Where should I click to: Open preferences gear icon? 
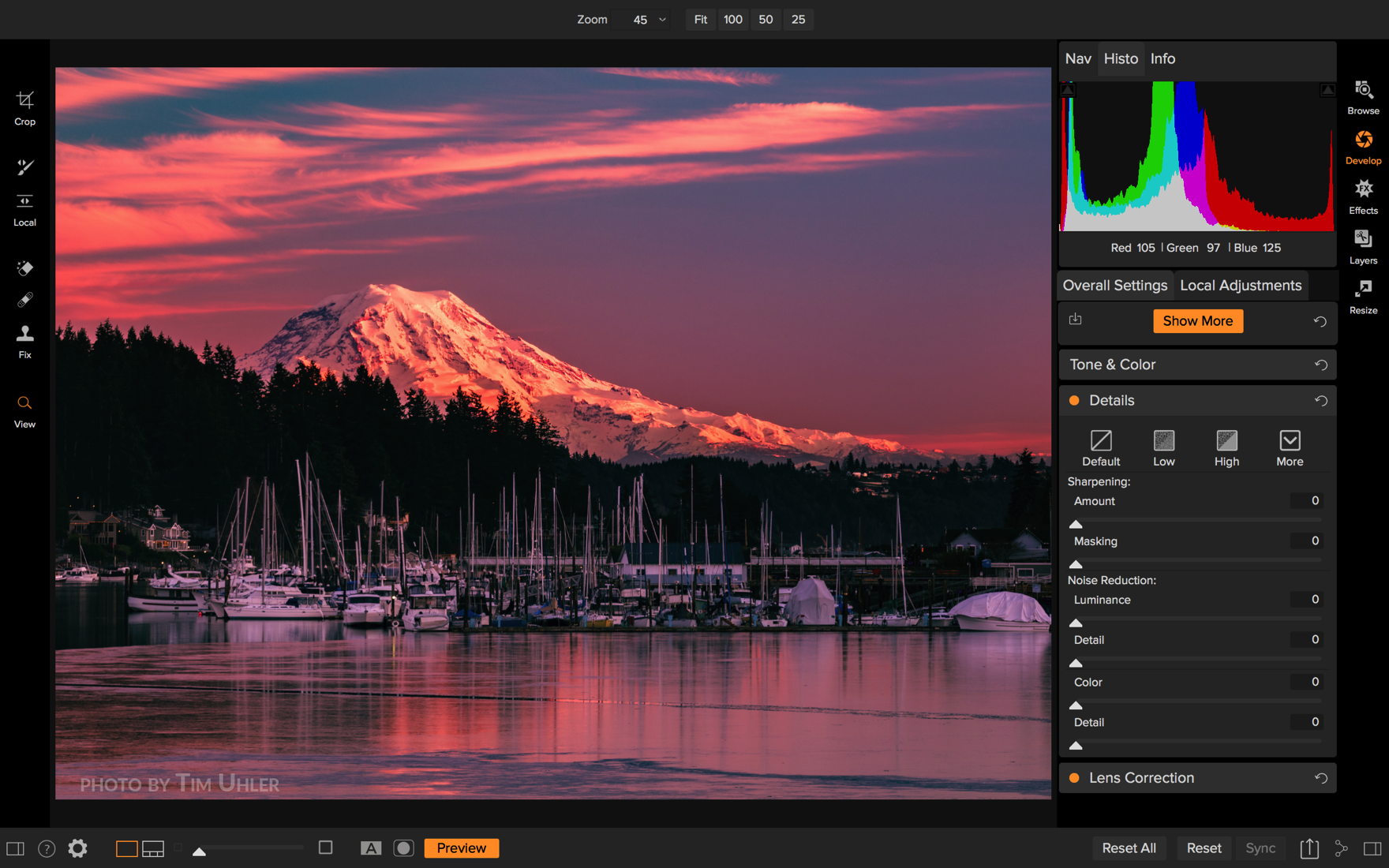pyautogui.click(x=77, y=848)
